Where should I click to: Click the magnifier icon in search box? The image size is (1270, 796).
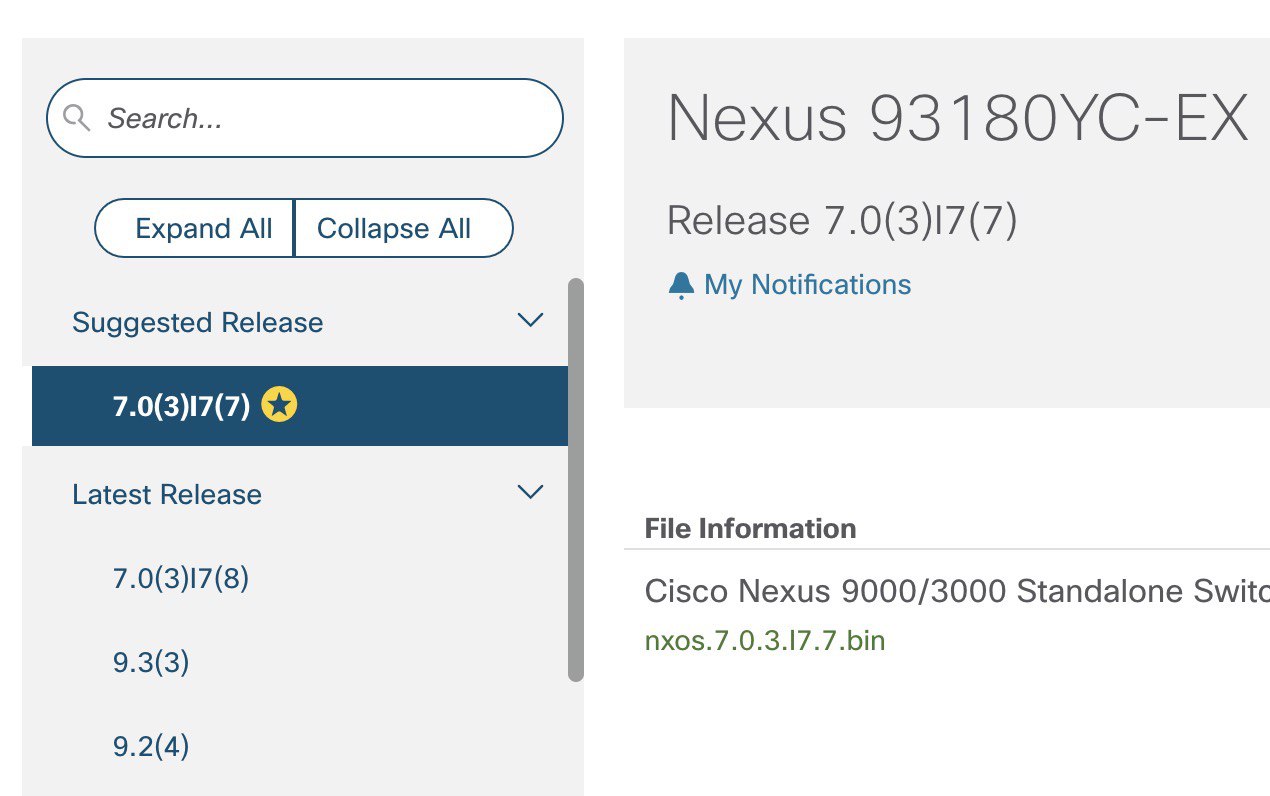coord(76,118)
